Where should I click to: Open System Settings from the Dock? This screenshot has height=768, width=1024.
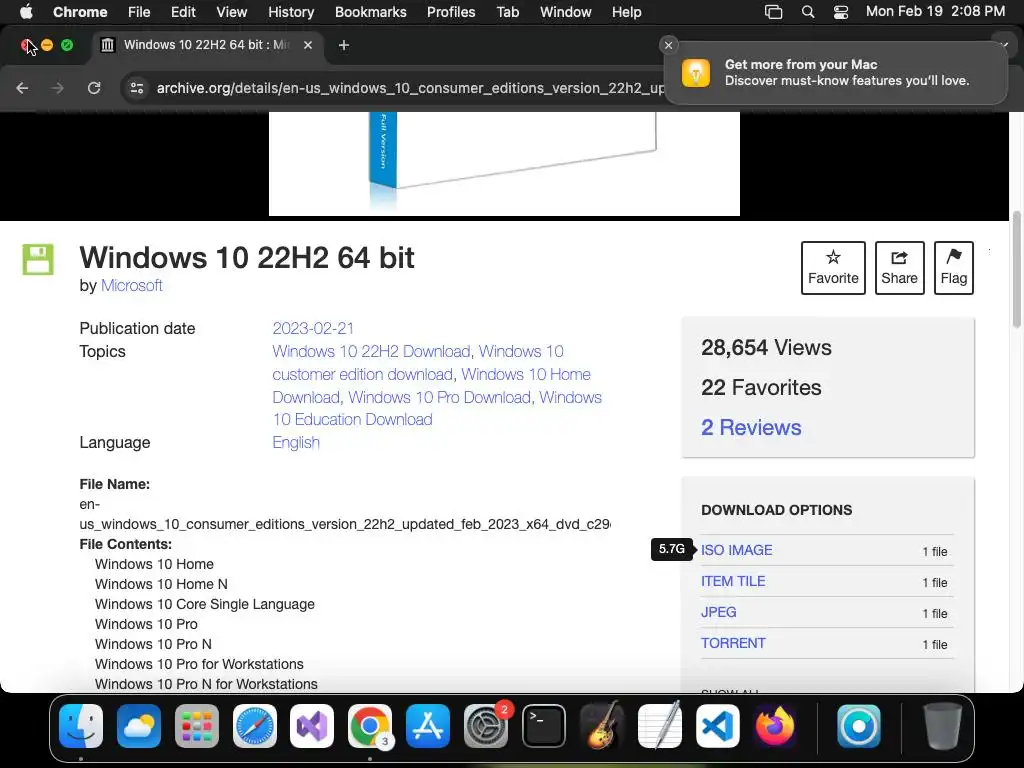tap(486, 726)
